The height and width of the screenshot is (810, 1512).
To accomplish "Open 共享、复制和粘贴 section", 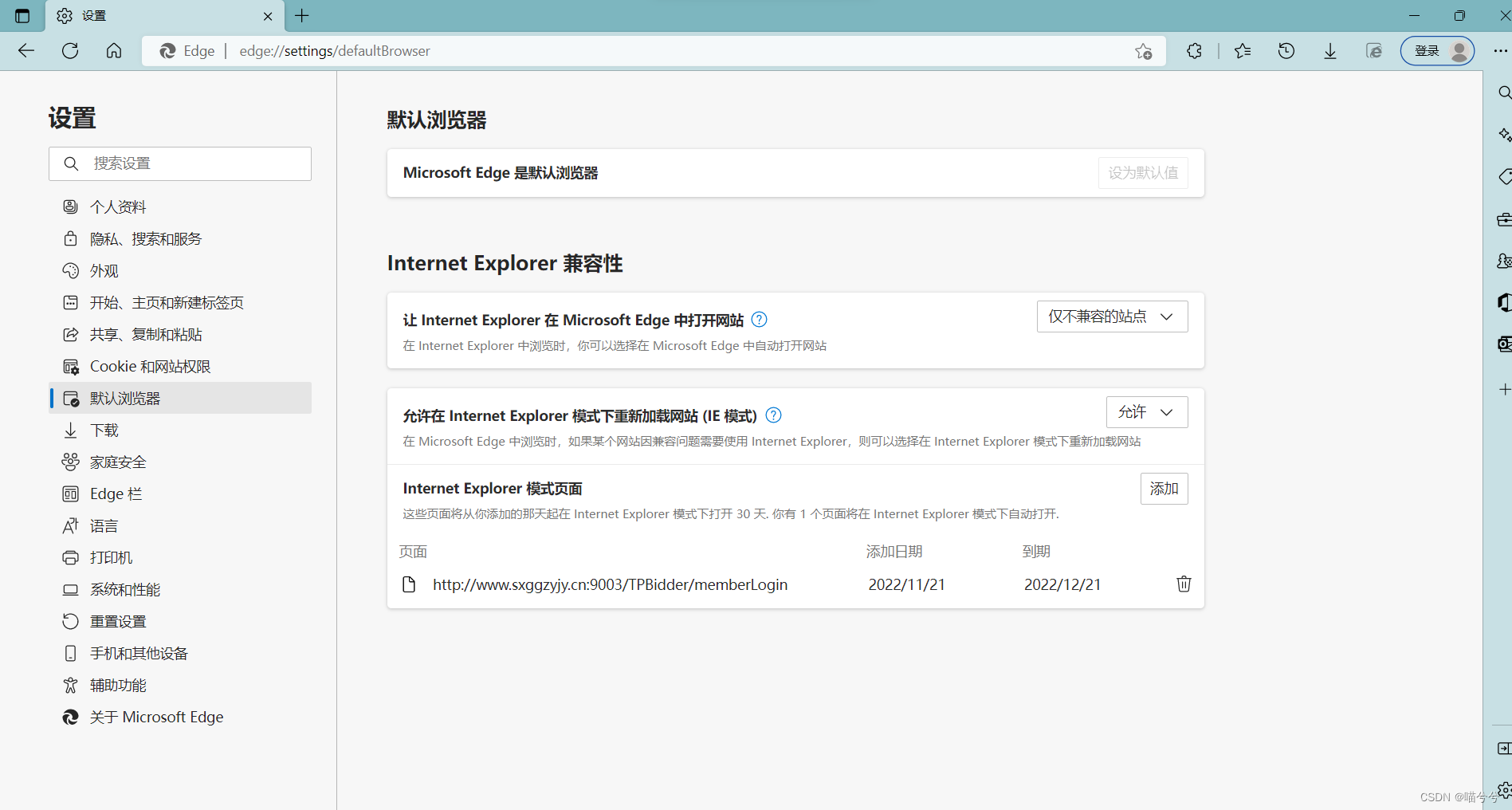I will point(180,335).
